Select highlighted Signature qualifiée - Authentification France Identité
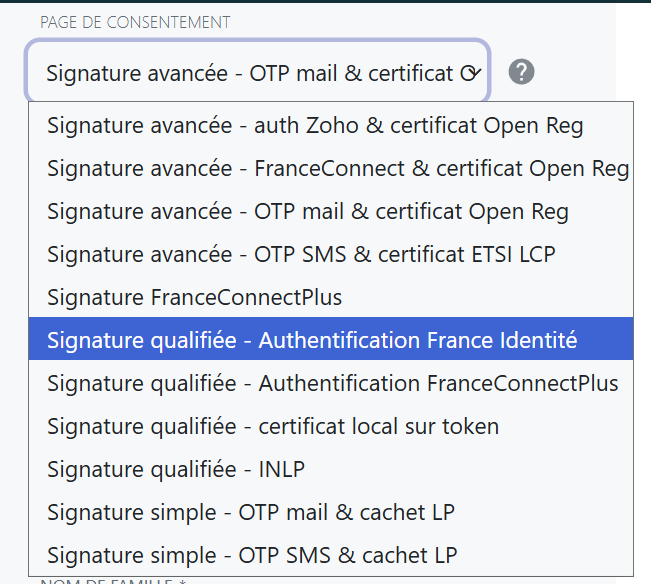 point(331,340)
